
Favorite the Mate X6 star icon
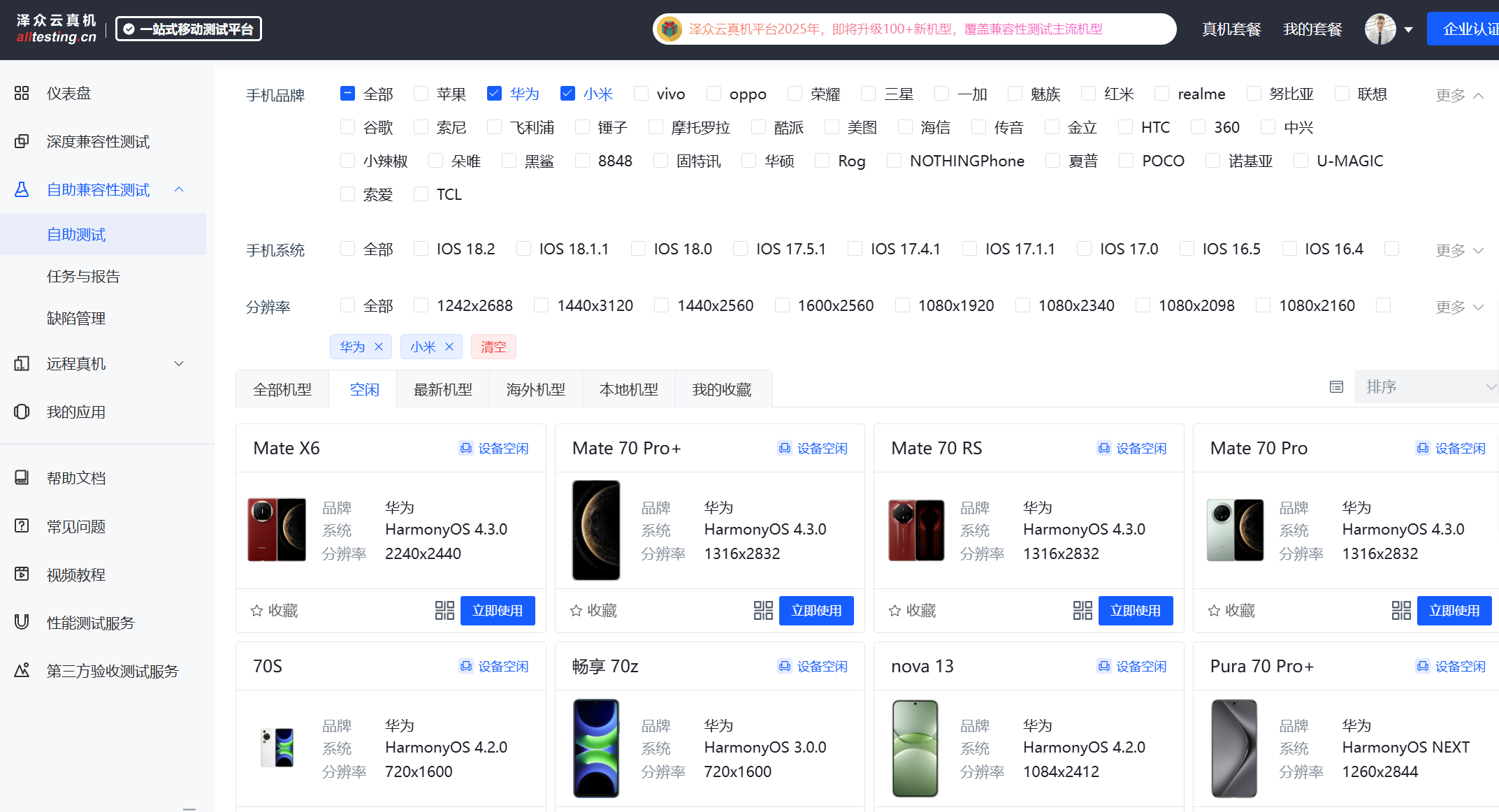click(256, 611)
